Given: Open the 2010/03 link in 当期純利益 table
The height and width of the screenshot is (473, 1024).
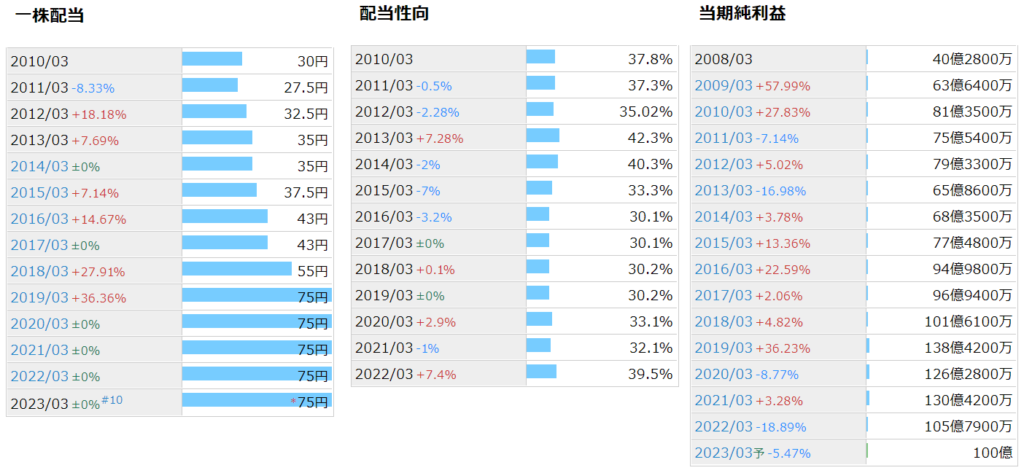Looking at the screenshot, I should click(724, 112).
